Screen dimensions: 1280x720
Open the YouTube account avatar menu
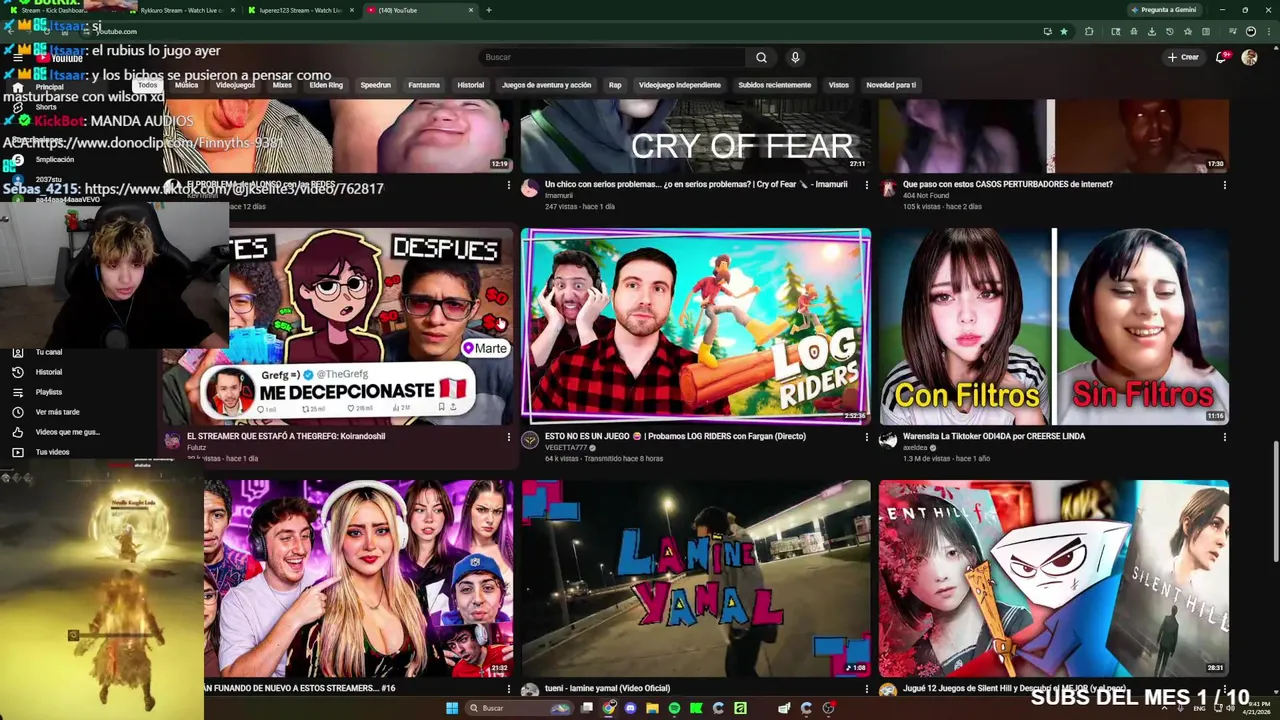[1249, 57]
